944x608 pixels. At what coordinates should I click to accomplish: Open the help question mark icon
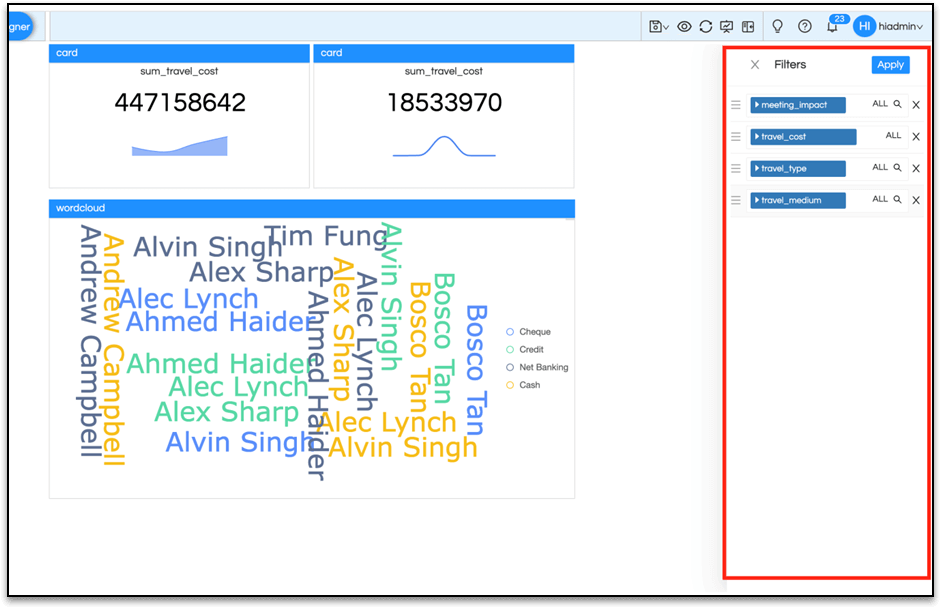click(804, 26)
